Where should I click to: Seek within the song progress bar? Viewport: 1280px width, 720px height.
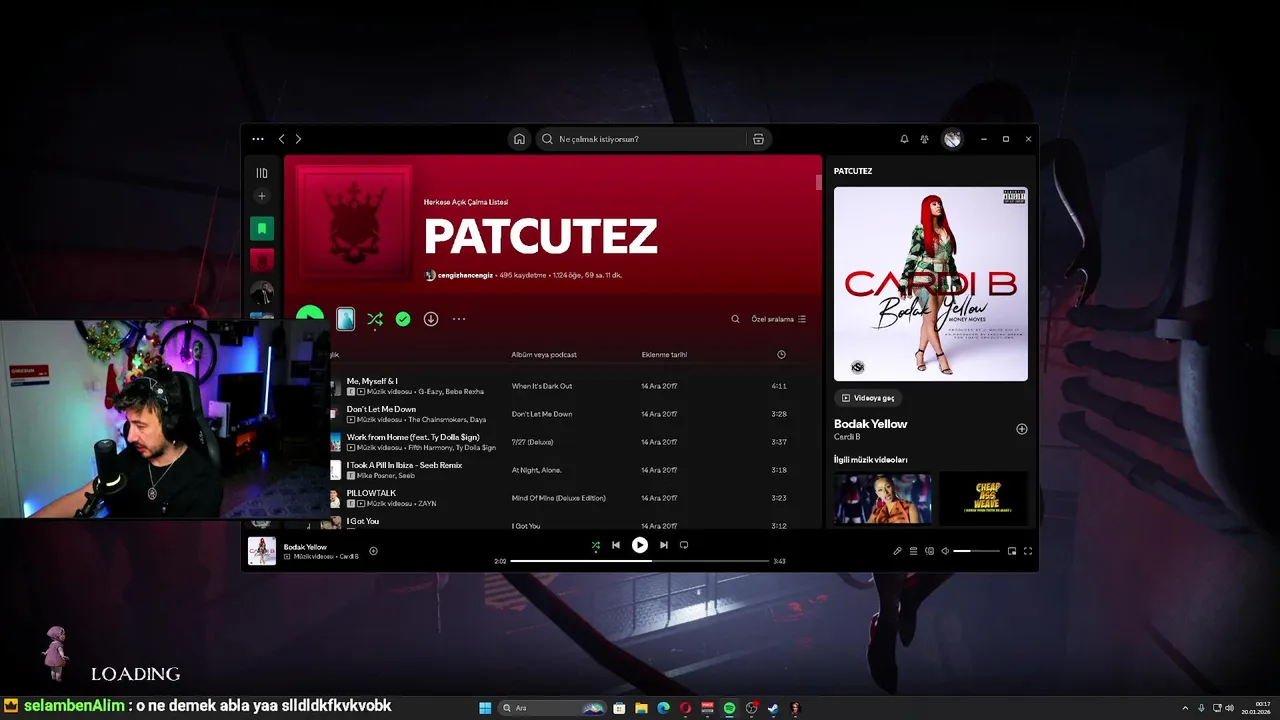click(640, 561)
